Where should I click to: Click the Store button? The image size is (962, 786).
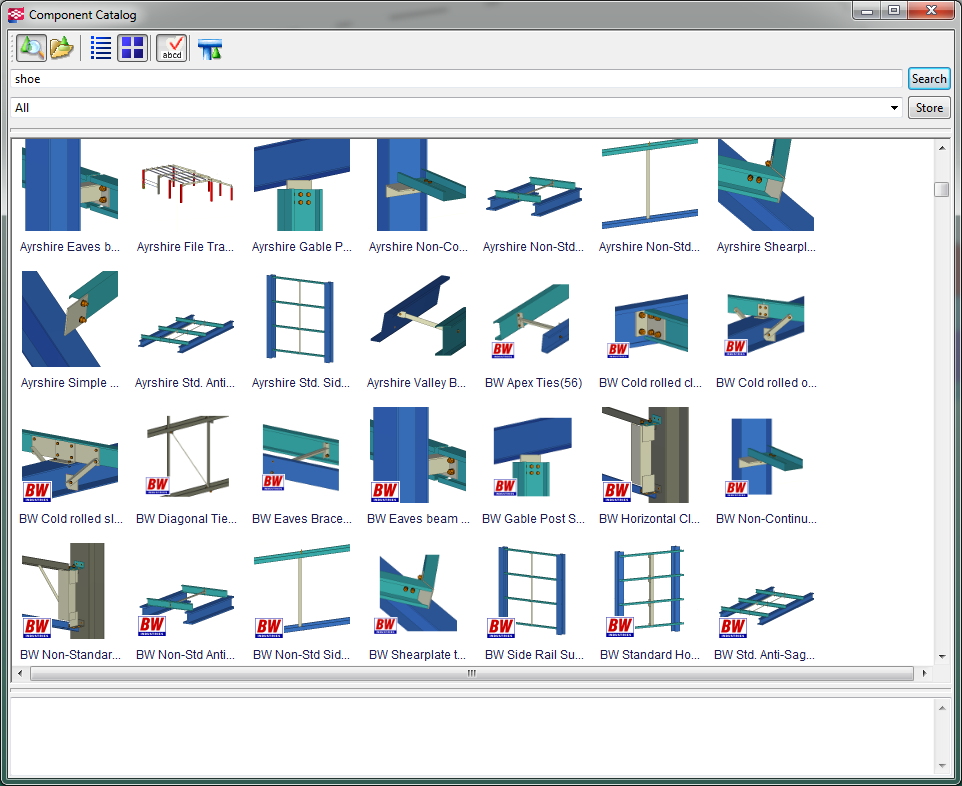coord(929,107)
